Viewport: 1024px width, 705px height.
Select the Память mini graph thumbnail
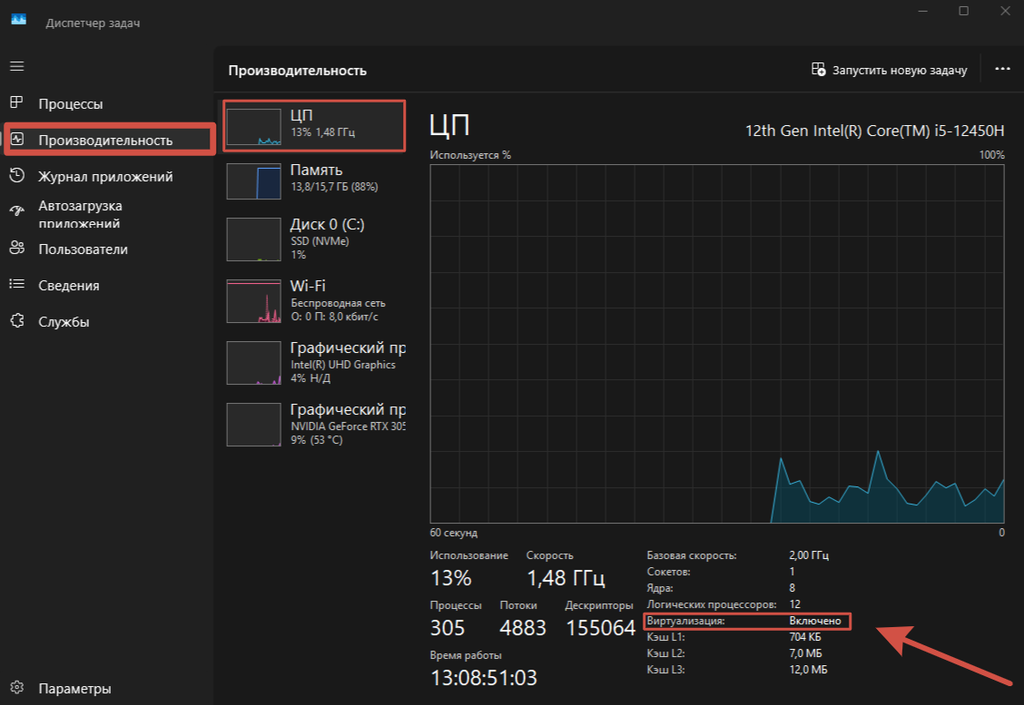pyautogui.click(x=253, y=181)
